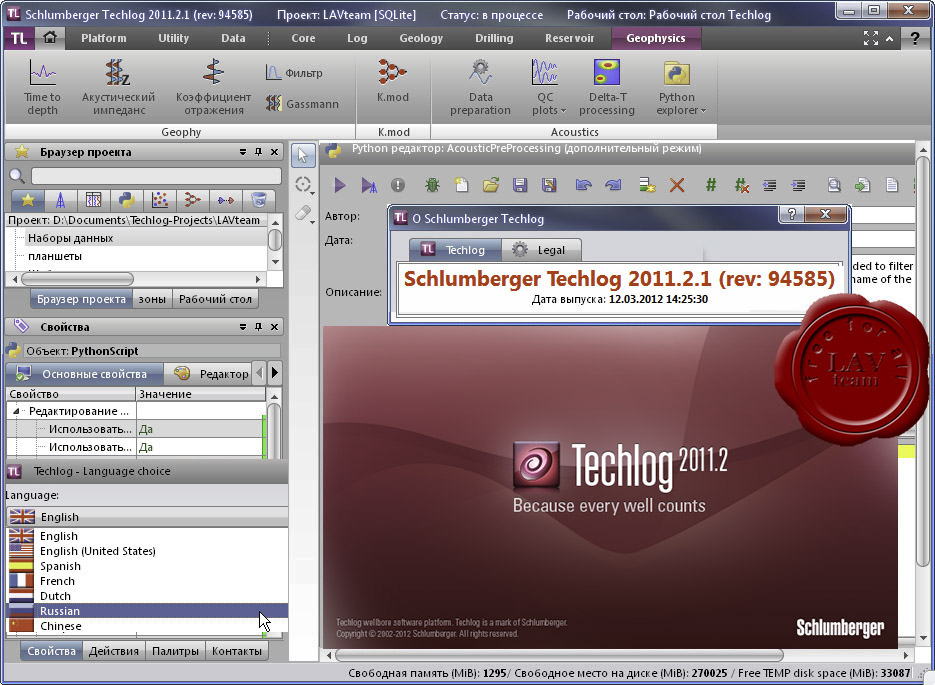Save the script with the floppy disk icon

click(x=520, y=185)
